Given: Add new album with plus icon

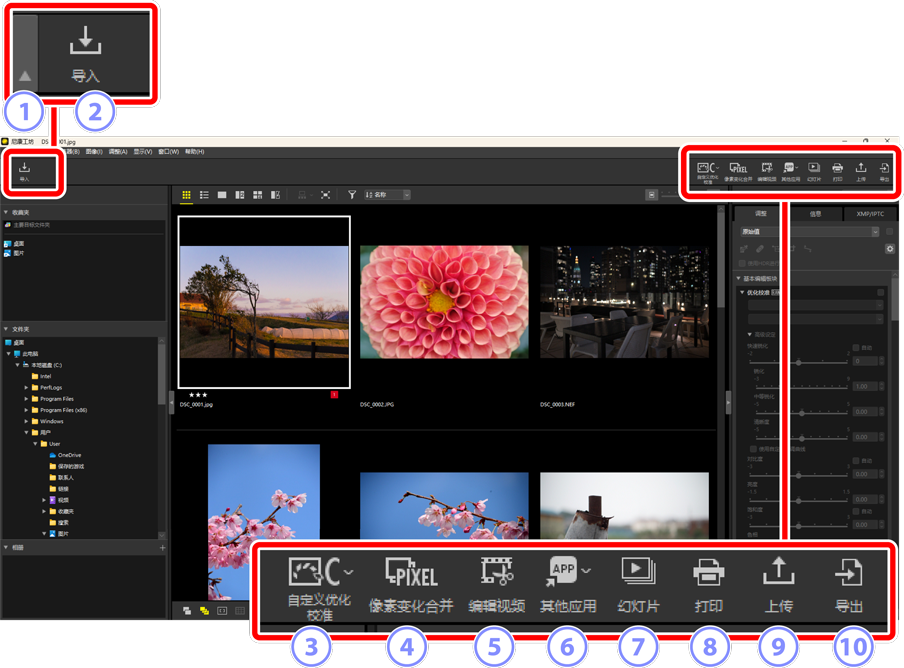Looking at the screenshot, I should [162, 548].
